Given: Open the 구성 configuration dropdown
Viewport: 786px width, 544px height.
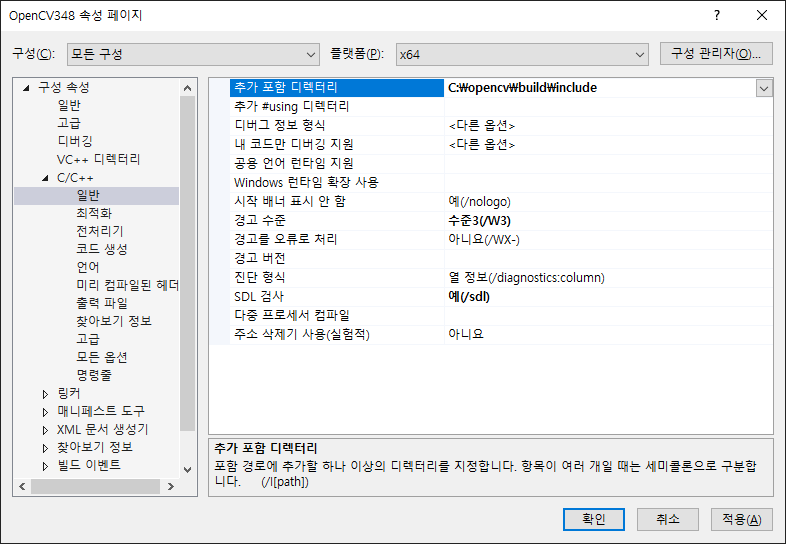Looking at the screenshot, I should click(193, 54).
